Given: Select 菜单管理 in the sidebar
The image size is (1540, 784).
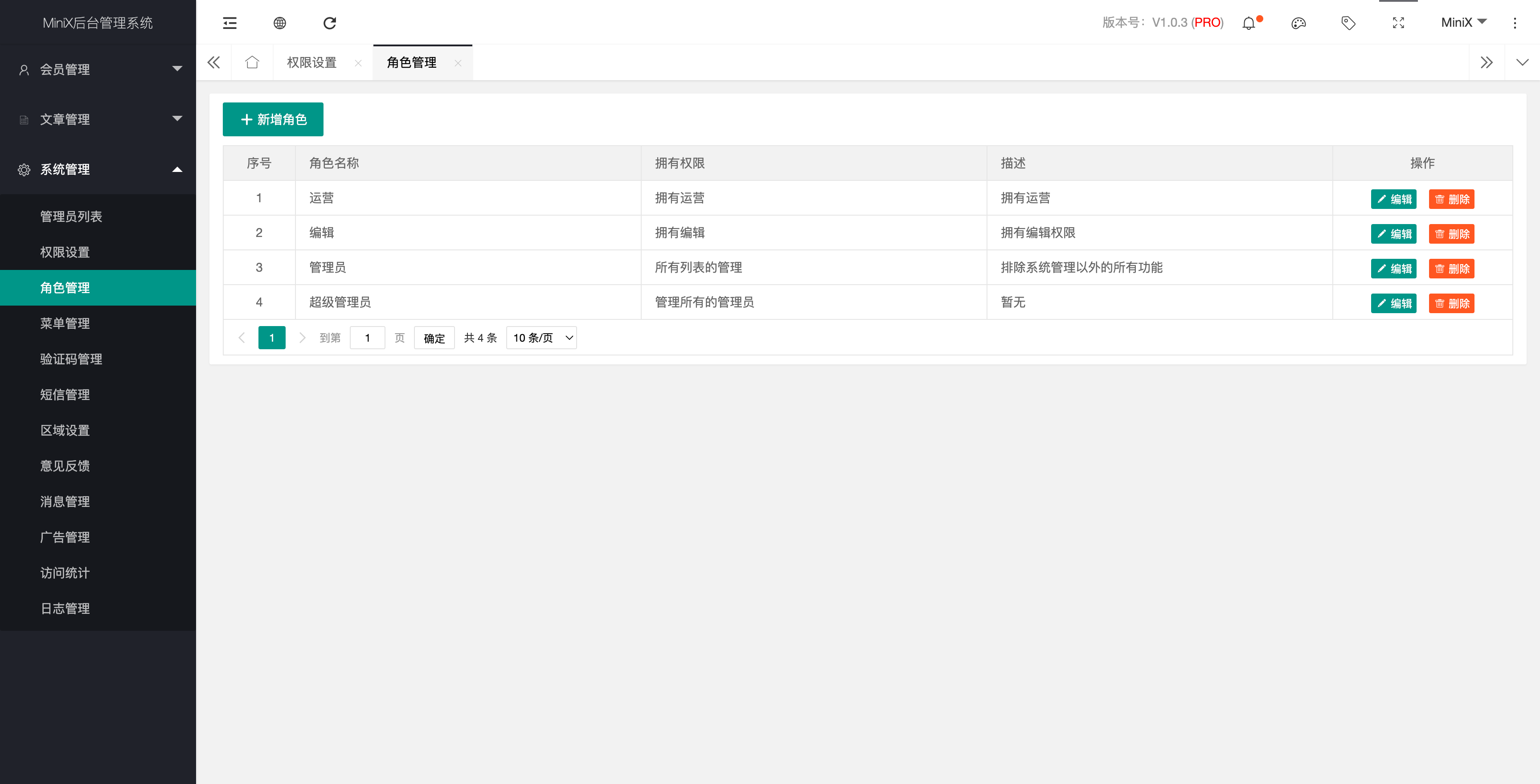Looking at the screenshot, I should point(65,323).
